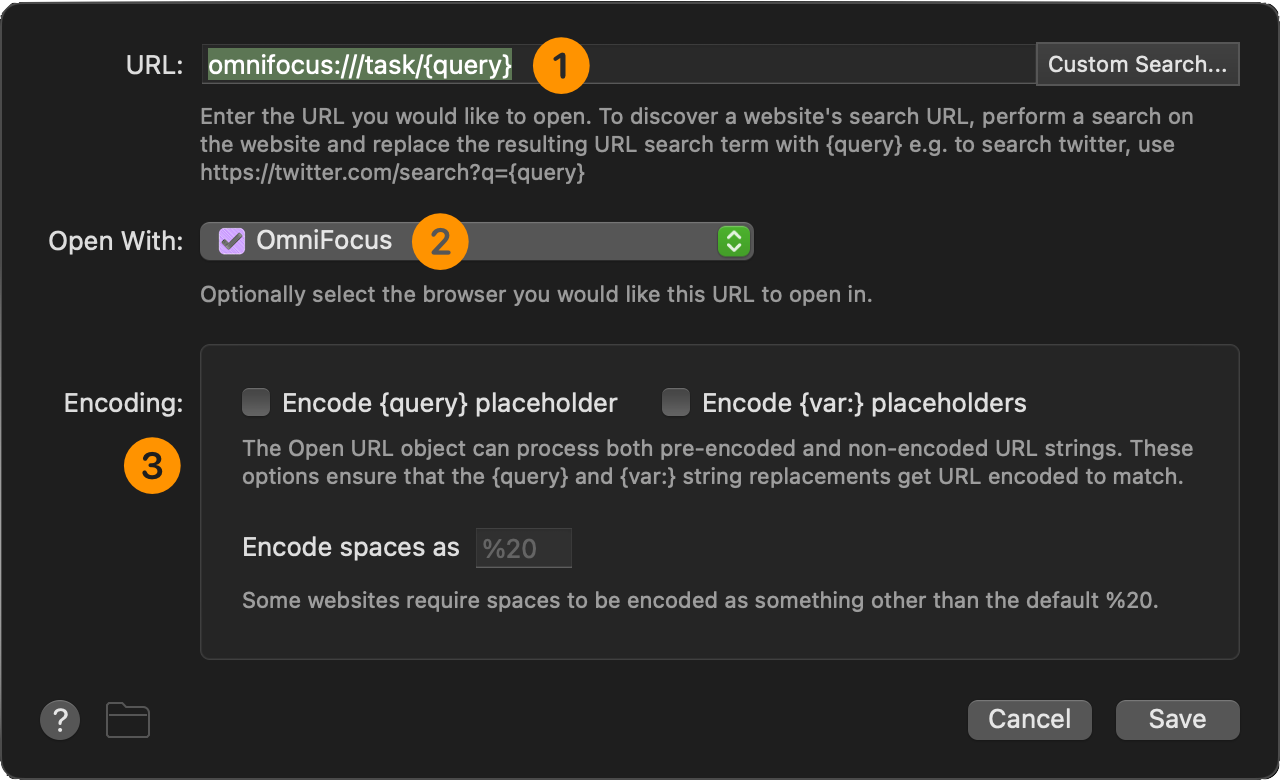Click the orange number 1 badge
The image size is (1280, 780).
tap(560, 66)
